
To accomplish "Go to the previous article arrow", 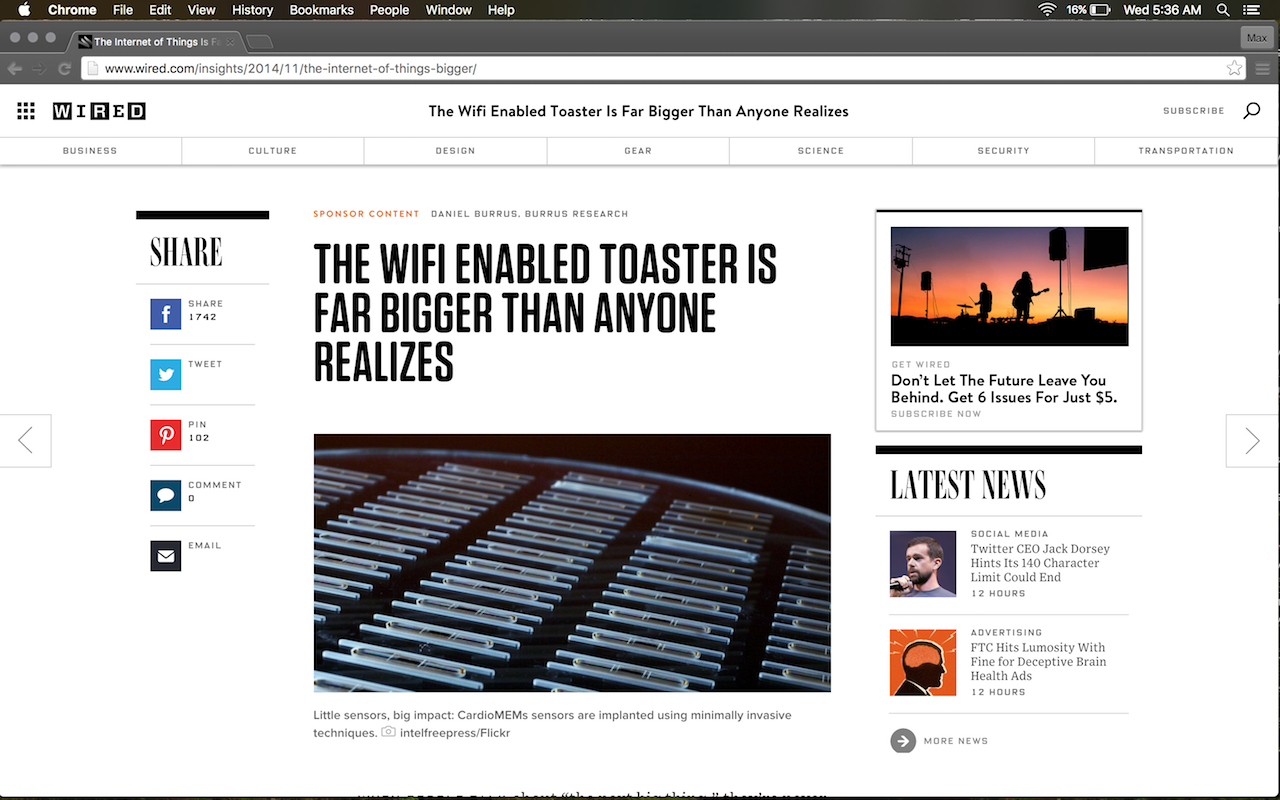I will coord(25,440).
